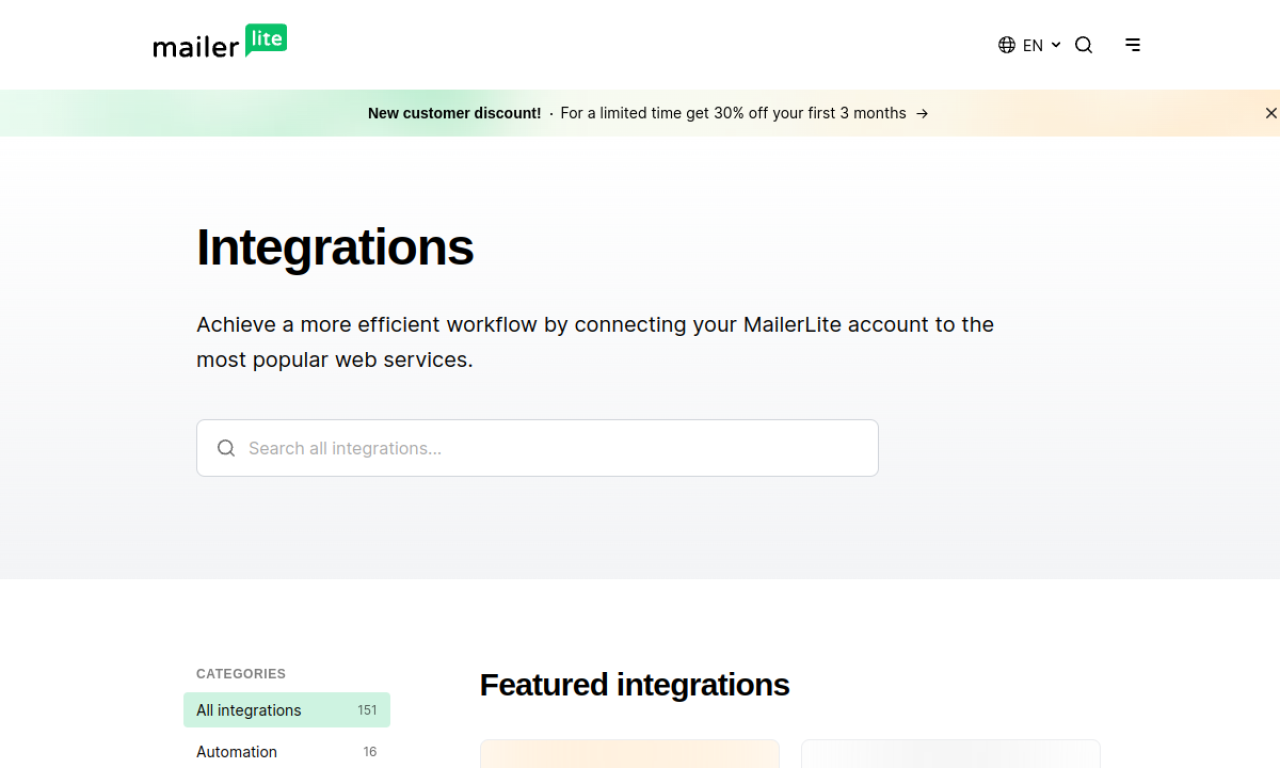Open the MailerLite logo home link
Screen dimensions: 1280x768
[220, 42]
